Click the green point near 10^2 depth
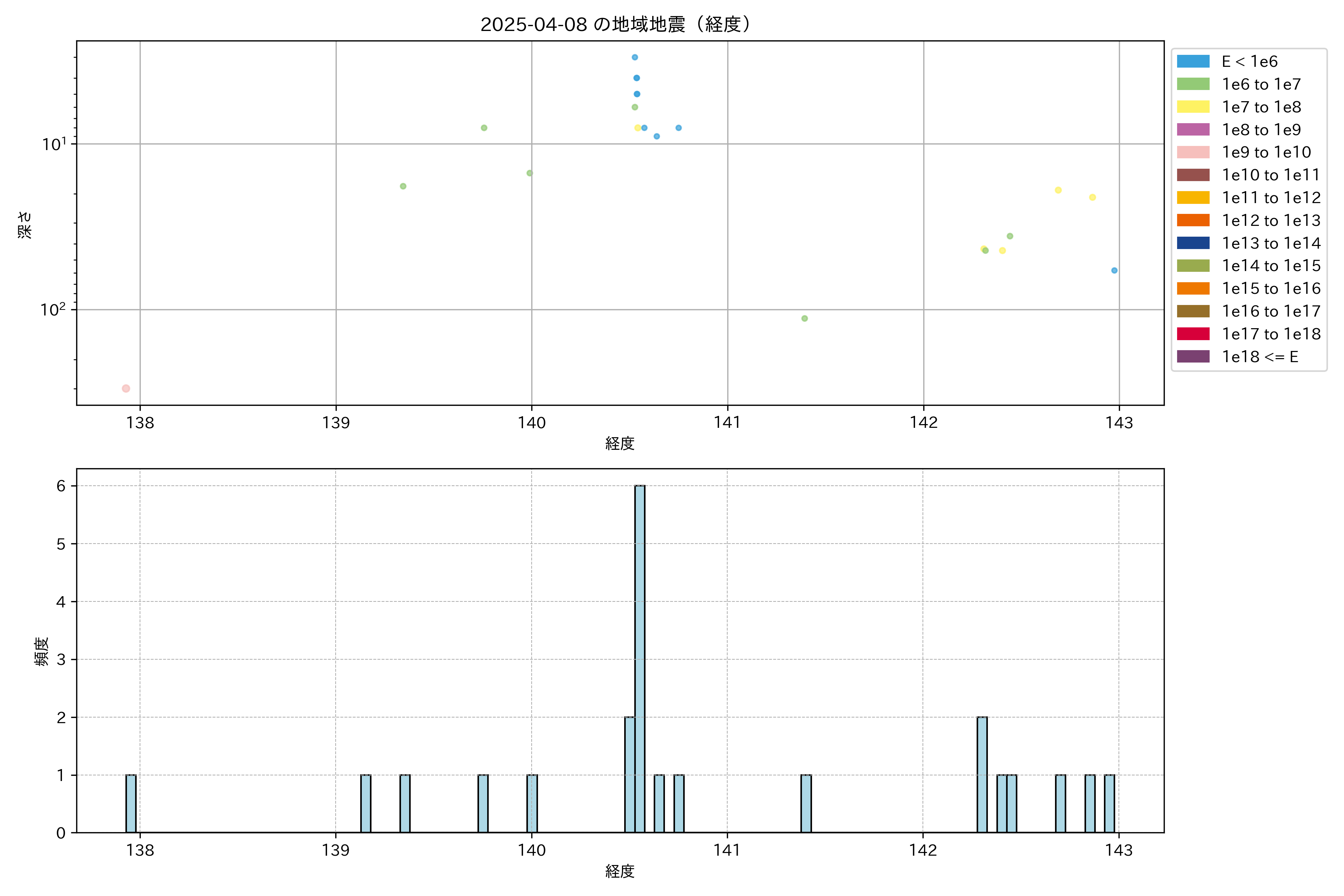This screenshot has height=896, width=1344. pyautogui.click(x=805, y=318)
